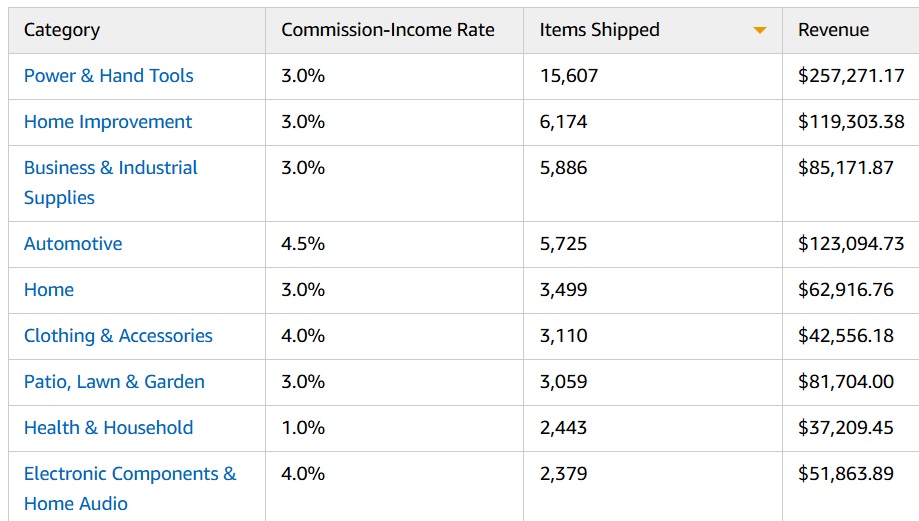
Task: Click the Automotive category link
Action: (73, 244)
